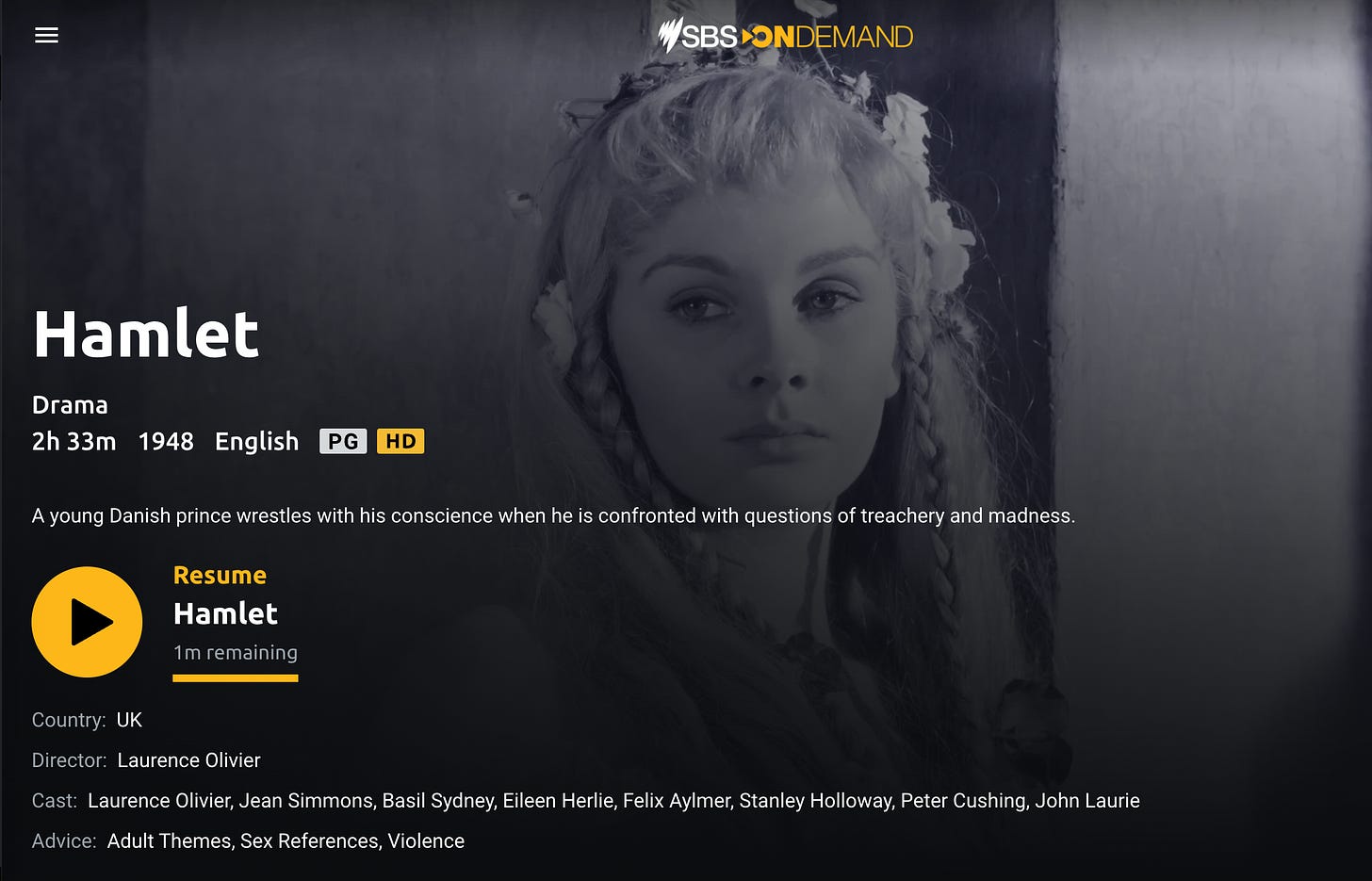Screen dimensions: 1372x881
Task: Click the Hamlet main title
Action: [146, 334]
